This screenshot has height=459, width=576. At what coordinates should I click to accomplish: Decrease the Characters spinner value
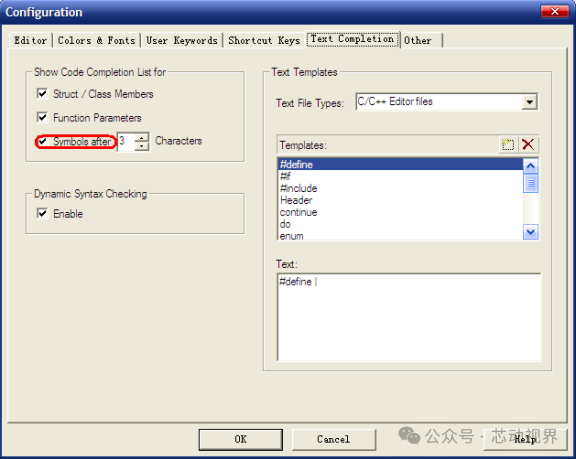click(142, 146)
